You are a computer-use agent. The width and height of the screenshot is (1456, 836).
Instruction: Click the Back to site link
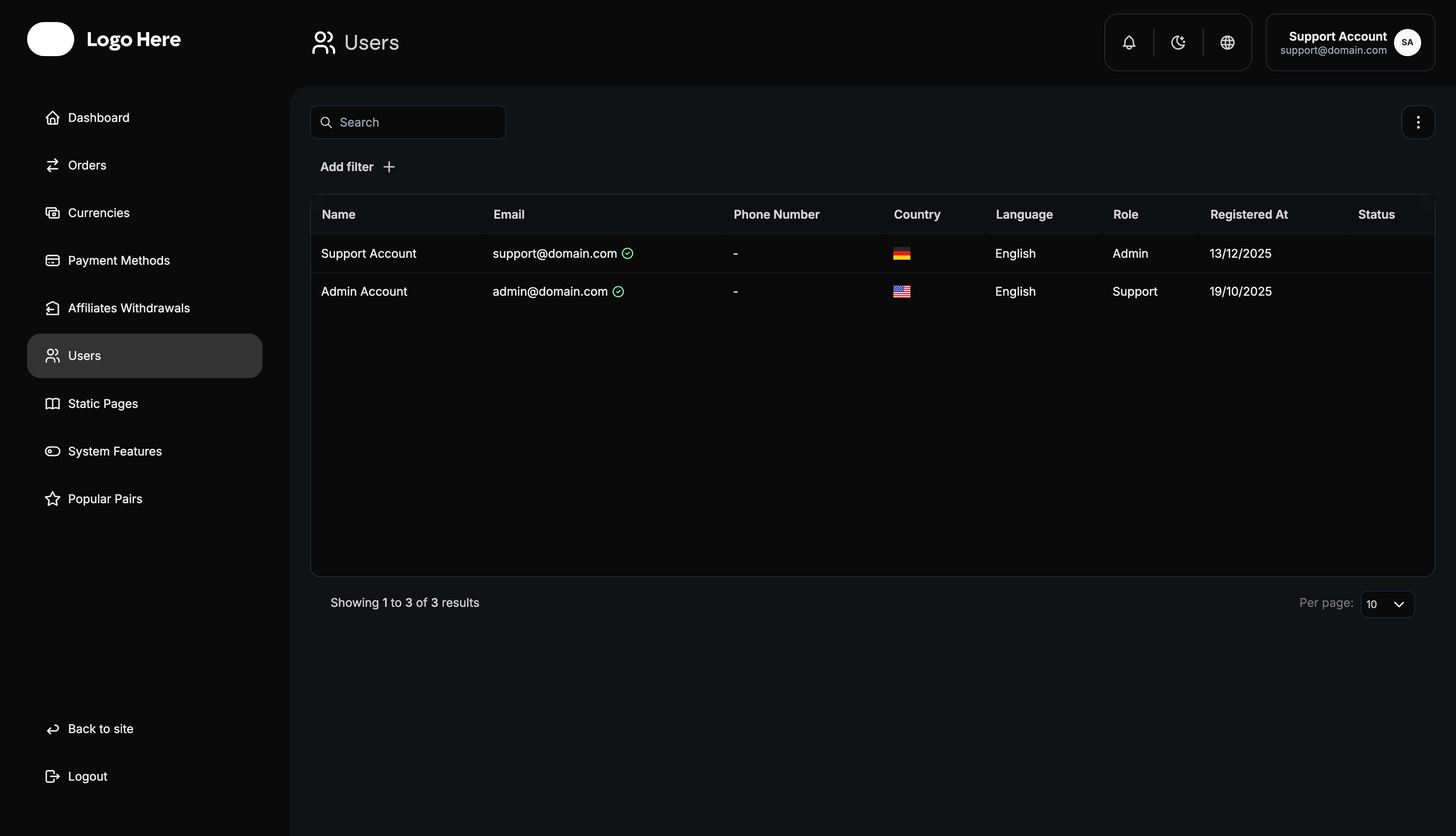coord(101,729)
